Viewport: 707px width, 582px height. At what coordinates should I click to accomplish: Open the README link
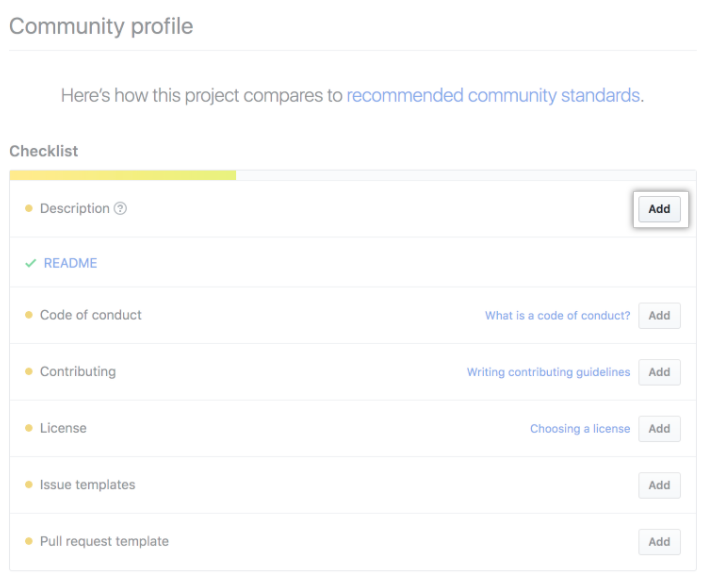tap(70, 264)
